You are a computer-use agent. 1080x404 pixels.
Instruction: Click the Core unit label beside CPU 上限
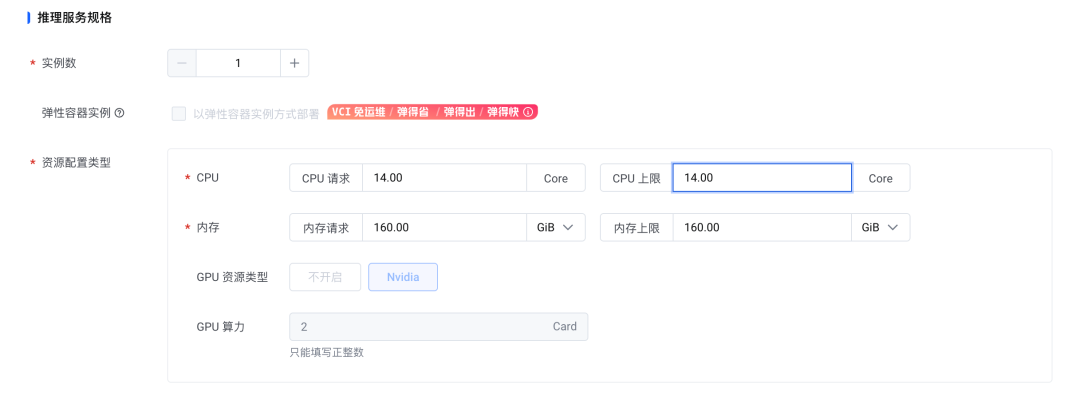click(x=880, y=178)
